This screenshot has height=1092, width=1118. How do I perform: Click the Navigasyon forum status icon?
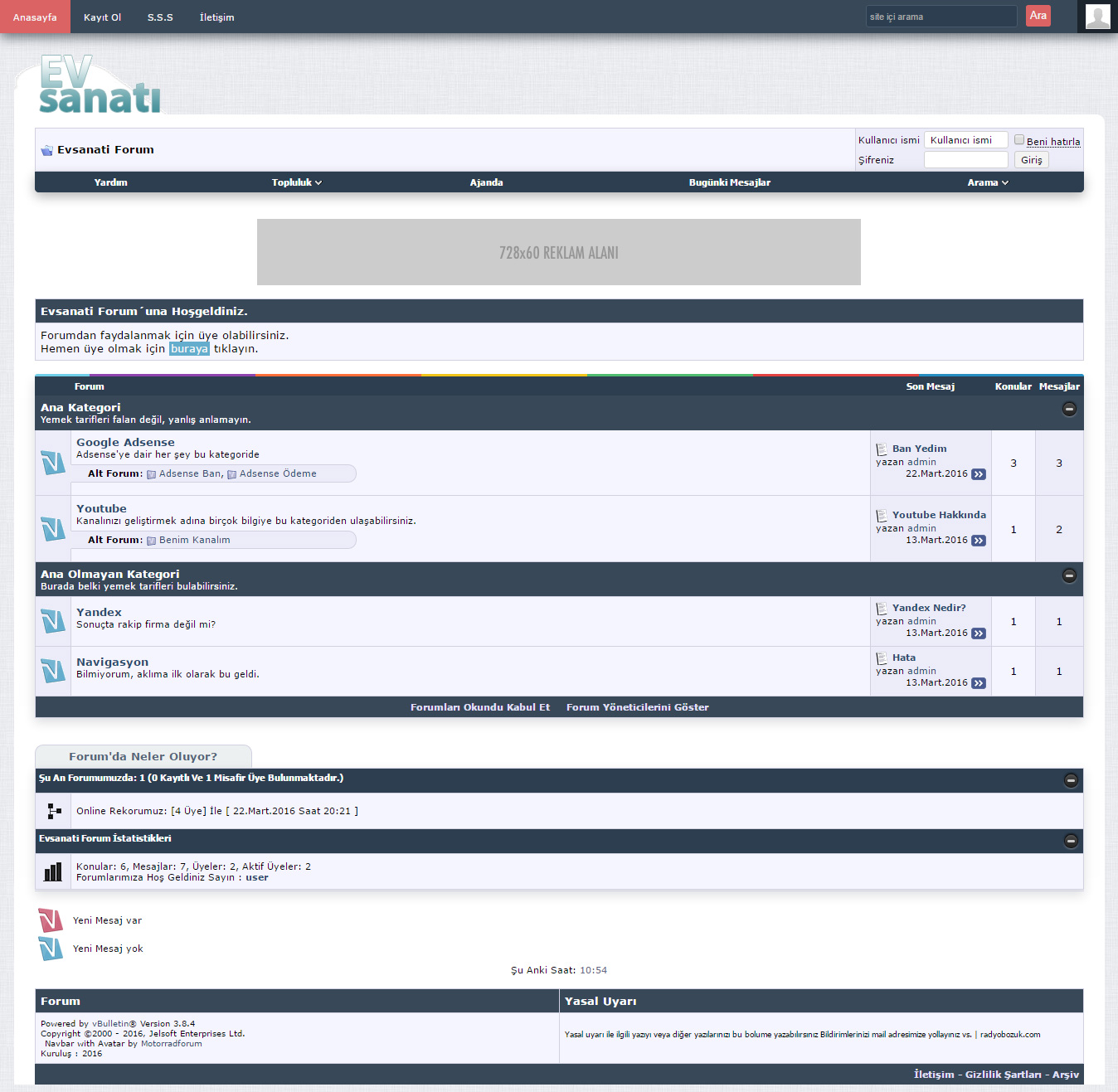point(53,671)
